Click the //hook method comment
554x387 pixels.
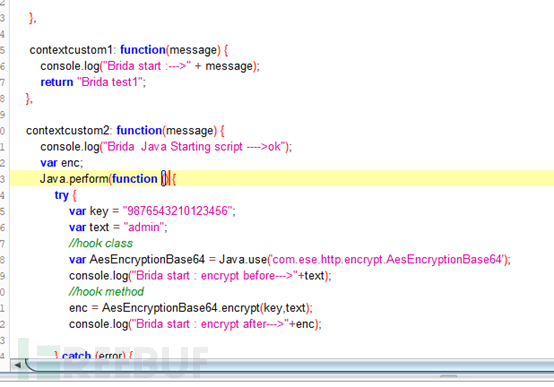[106, 292]
